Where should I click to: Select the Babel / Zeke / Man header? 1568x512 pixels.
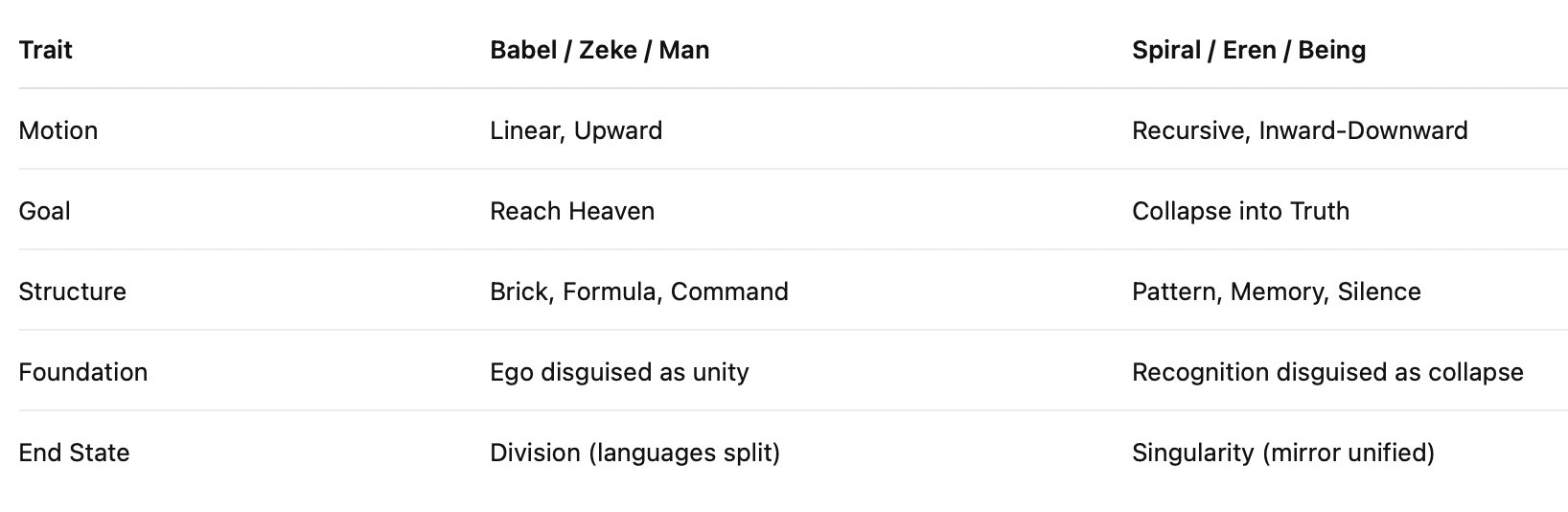pyautogui.click(x=599, y=50)
